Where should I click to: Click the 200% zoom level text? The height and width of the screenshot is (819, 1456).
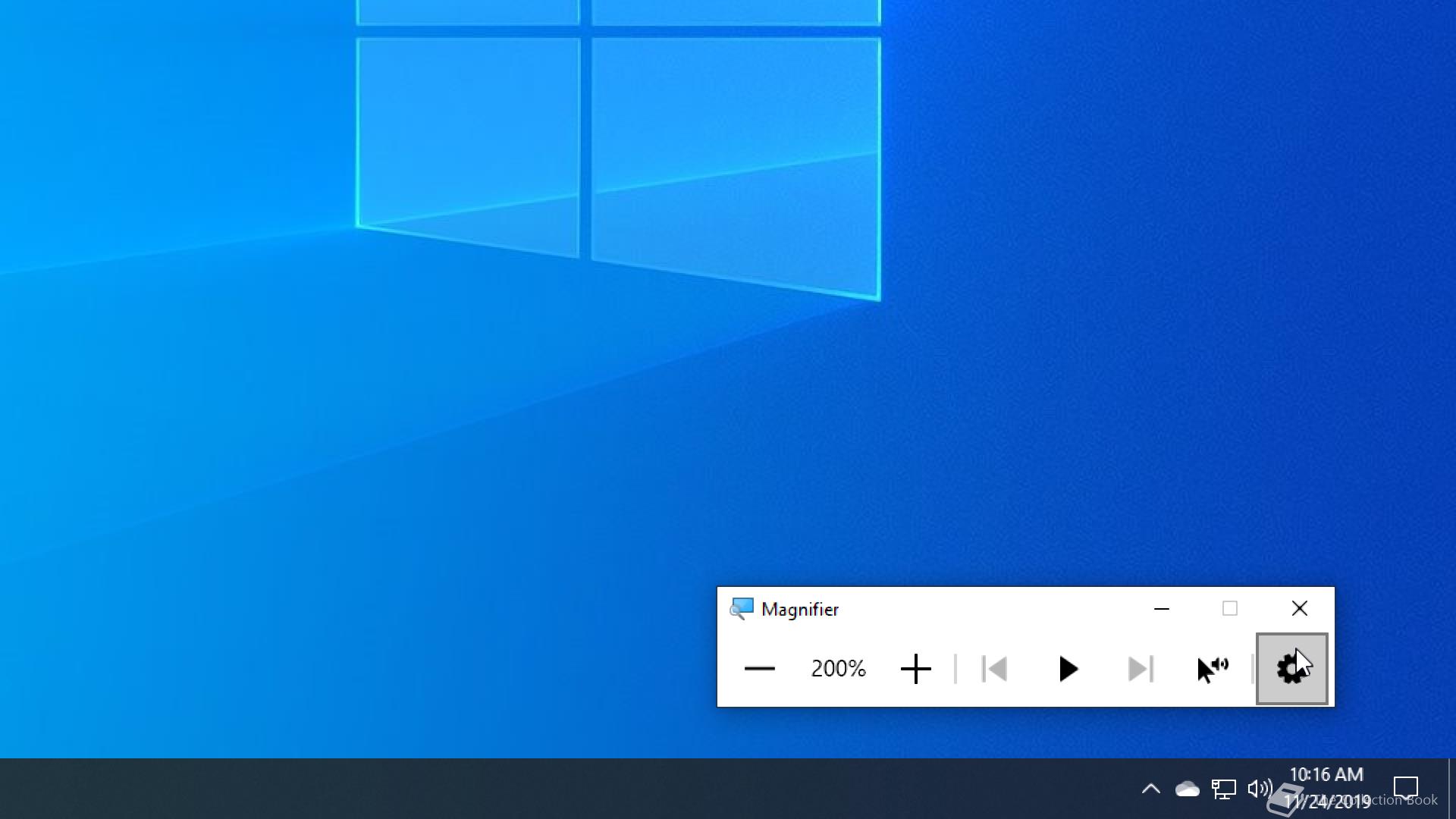[838, 668]
